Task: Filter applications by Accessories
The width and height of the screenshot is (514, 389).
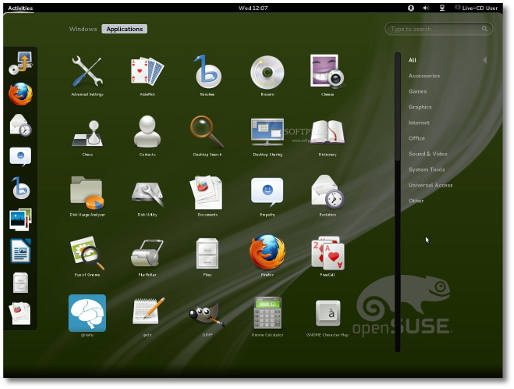Action: point(424,76)
